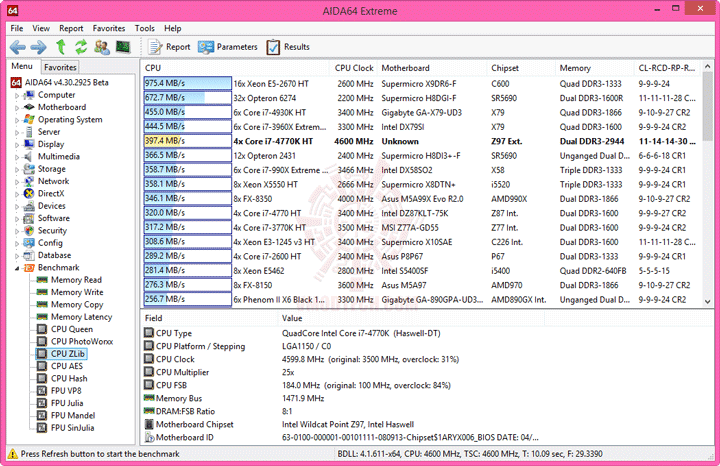Select the Benchmark folder icon

click(29, 268)
